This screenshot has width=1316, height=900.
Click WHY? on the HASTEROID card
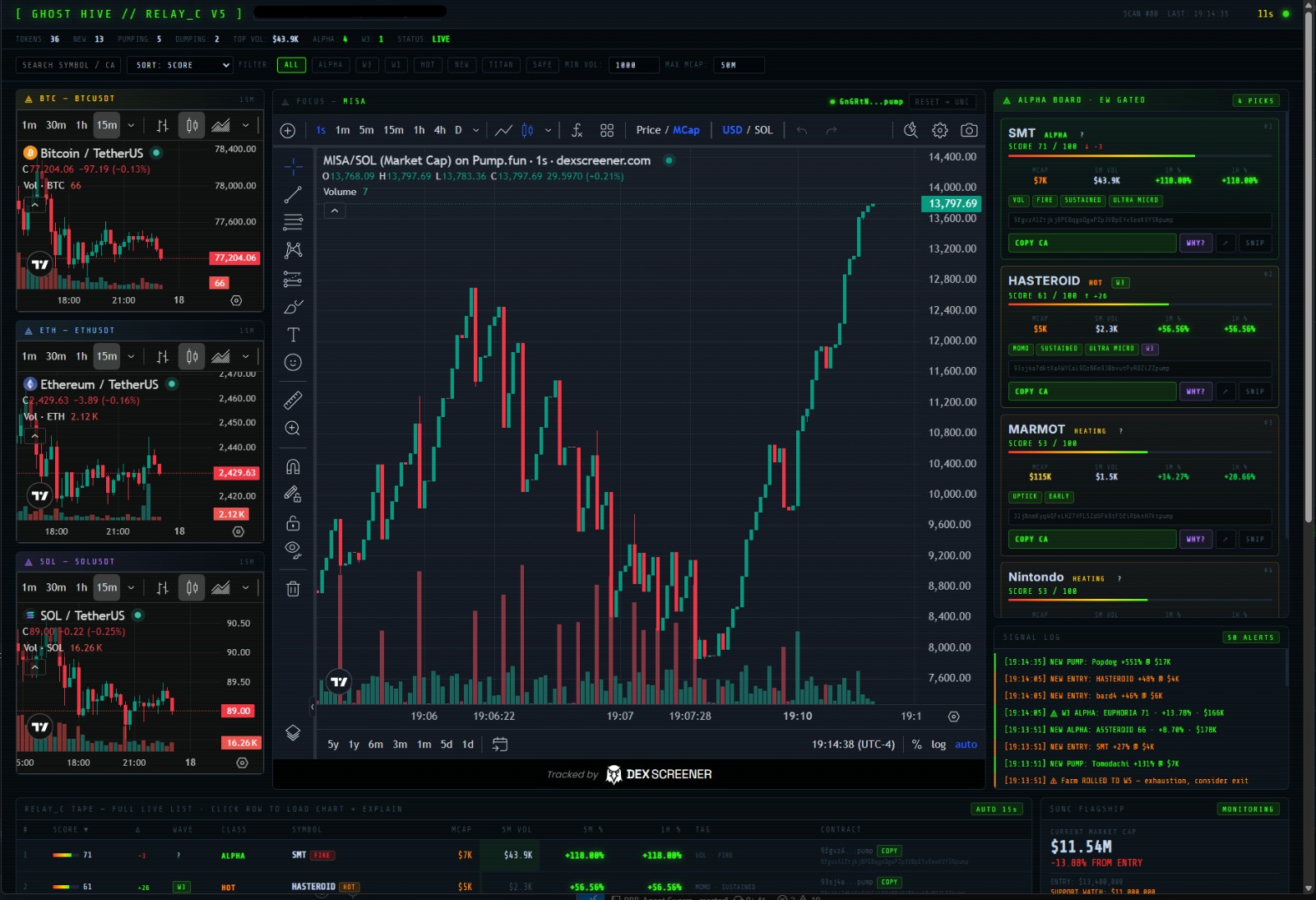pos(1195,392)
